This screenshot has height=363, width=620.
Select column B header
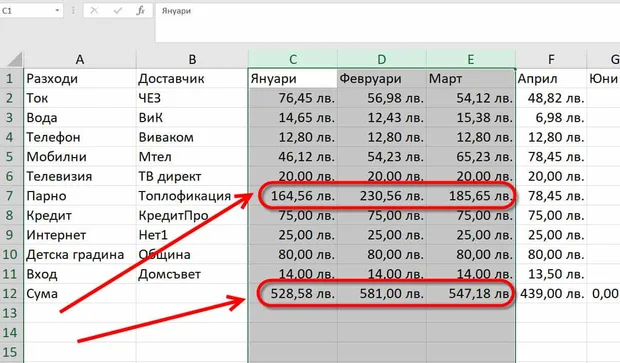tap(192, 59)
